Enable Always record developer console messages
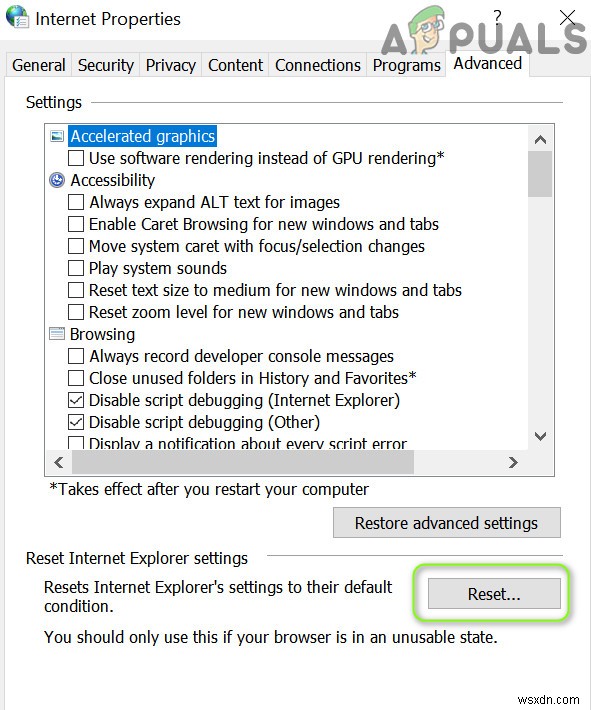This screenshot has width=591, height=710. pos(76,356)
